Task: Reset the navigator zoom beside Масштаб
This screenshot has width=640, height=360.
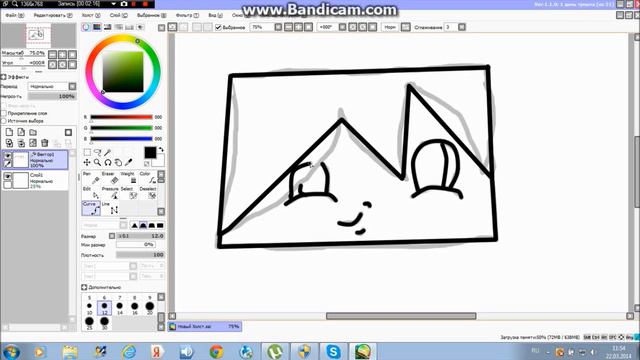Action: pyautogui.click(x=72, y=54)
